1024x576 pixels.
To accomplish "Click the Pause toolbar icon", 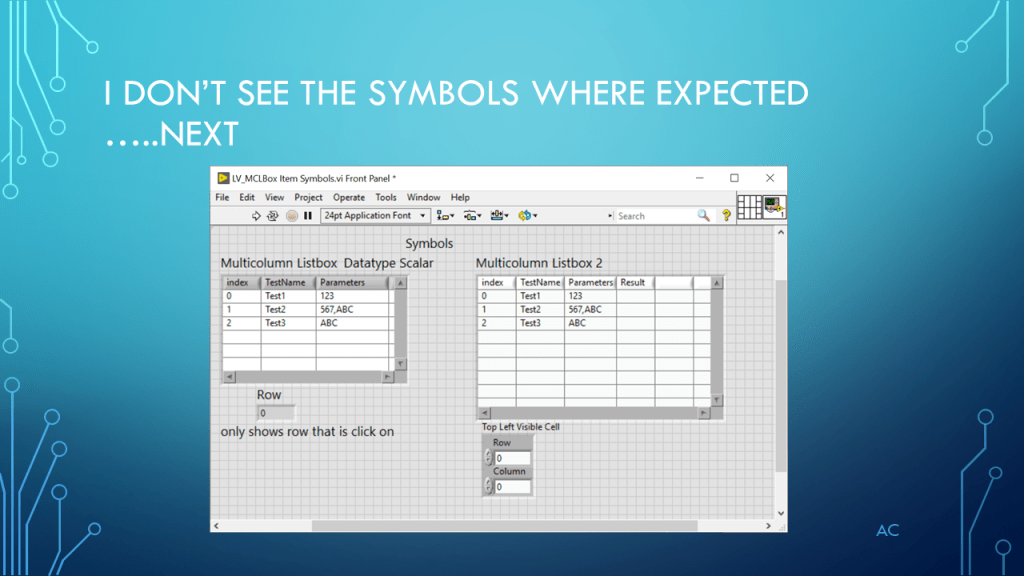I will point(308,215).
